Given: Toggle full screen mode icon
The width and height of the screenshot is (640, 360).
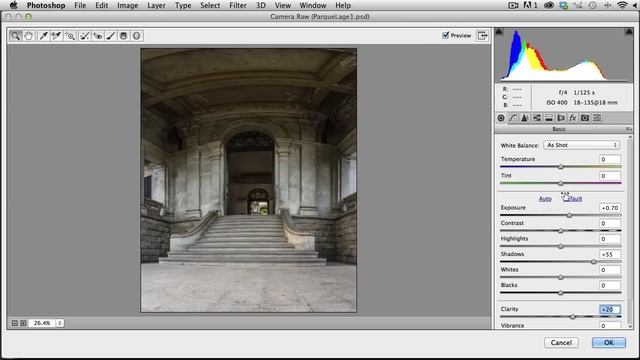Looking at the screenshot, I should click(482, 36).
